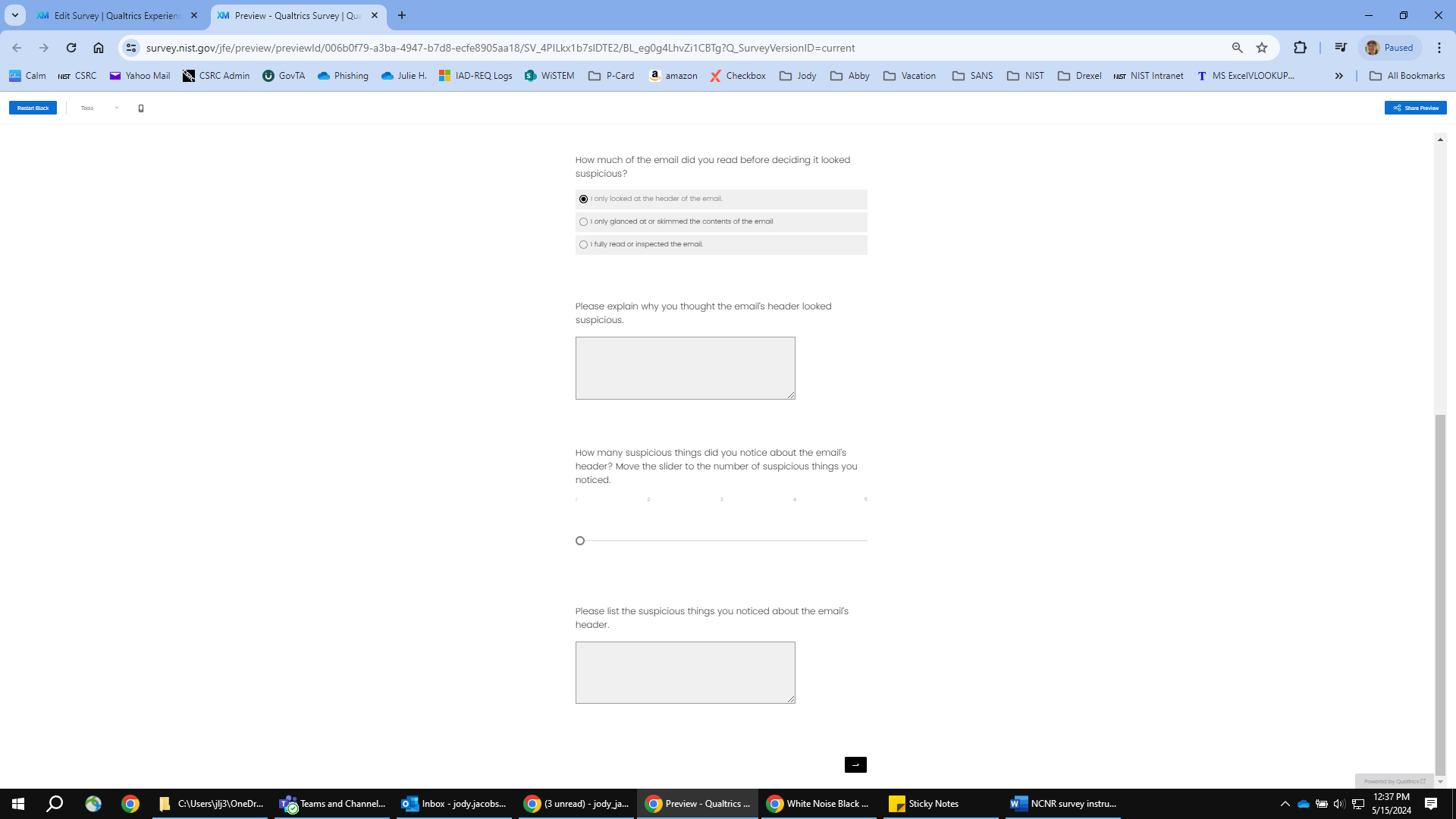The image size is (1456, 819).
Task: Open Sticky Notes from the taskbar
Action: coord(925,804)
